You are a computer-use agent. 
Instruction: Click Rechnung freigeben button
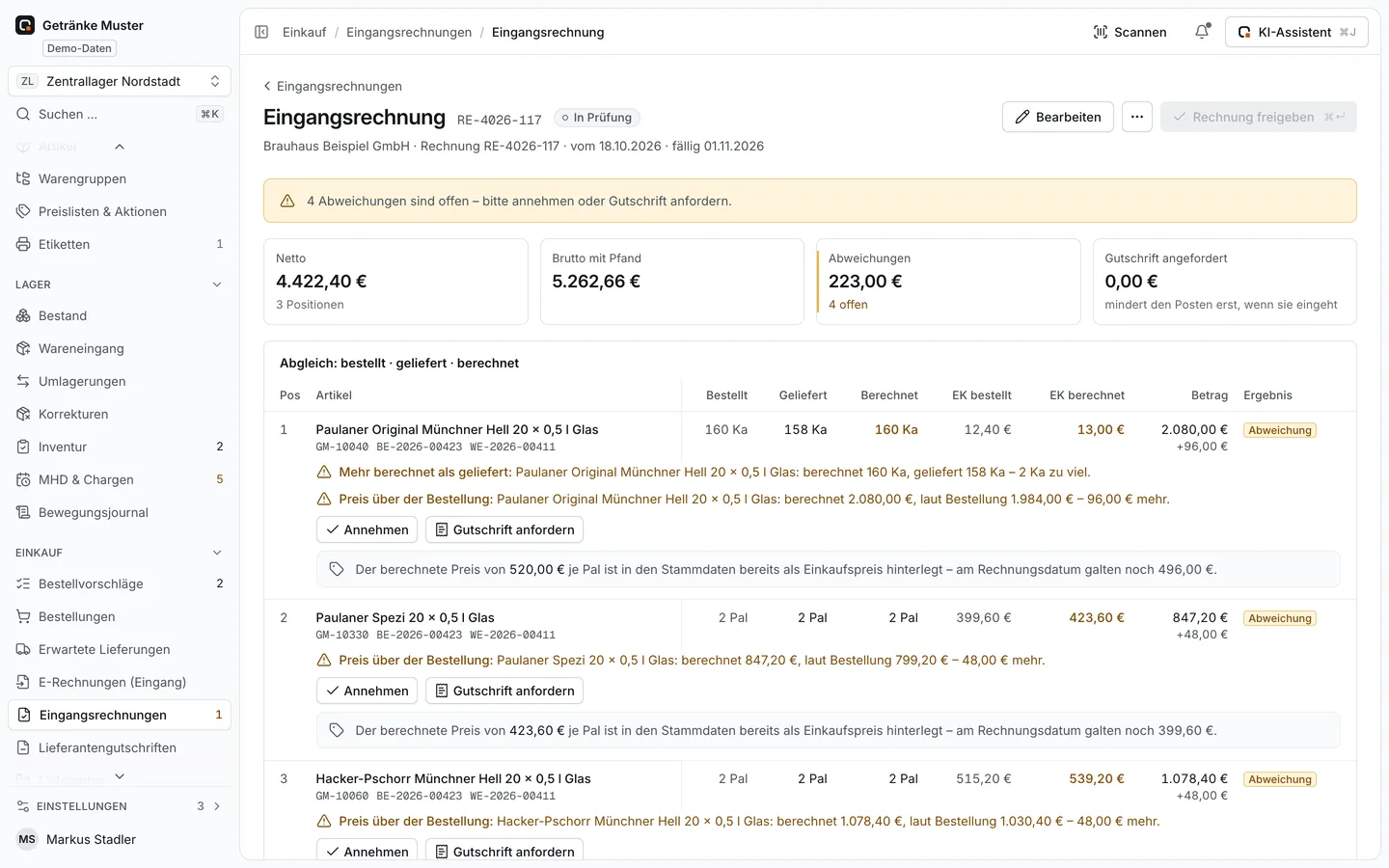coord(1259,117)
